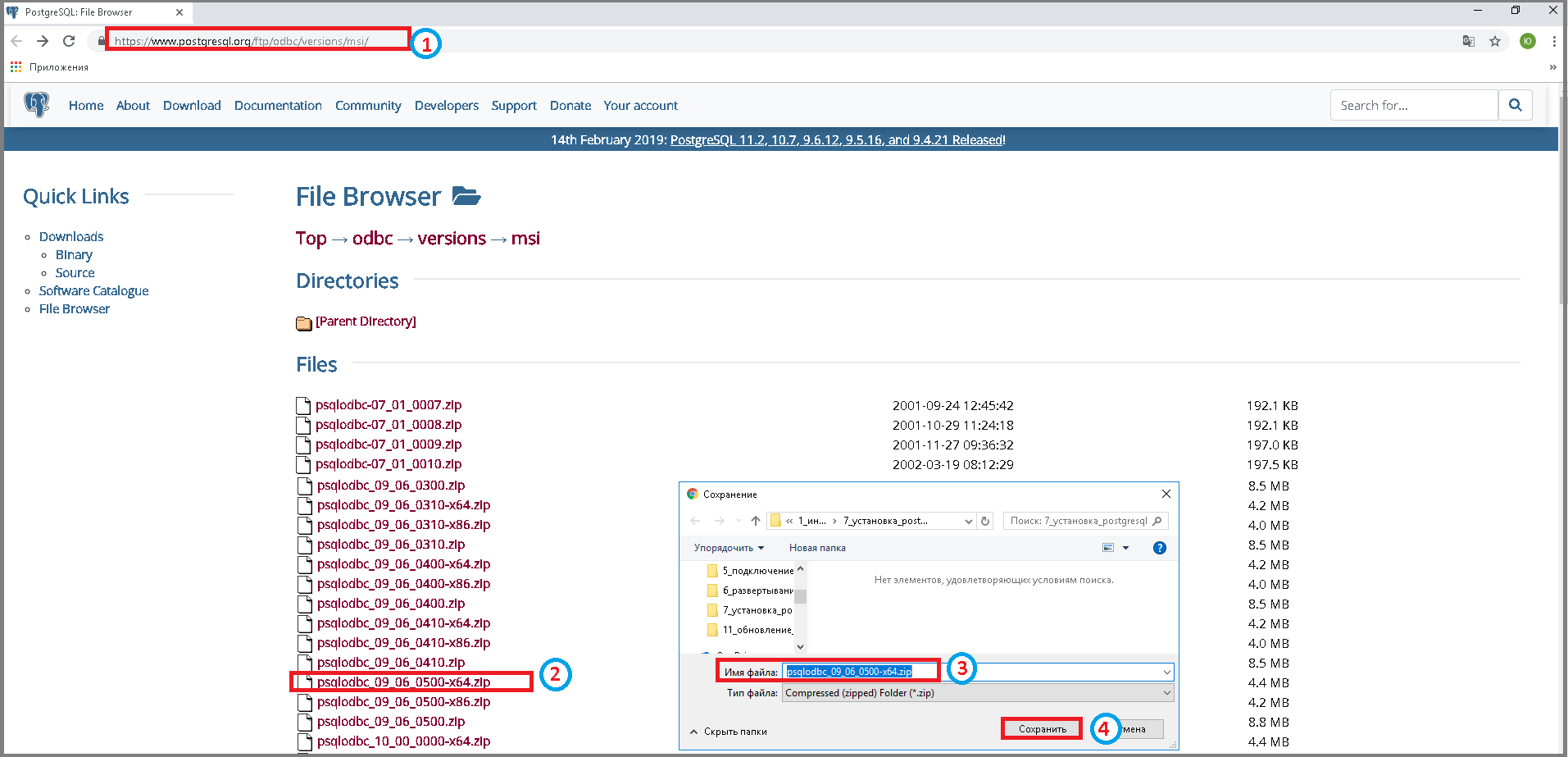Go to the Download menu item
The width and height of the screenshot is (1568, 757).
[x=192, y=105]
